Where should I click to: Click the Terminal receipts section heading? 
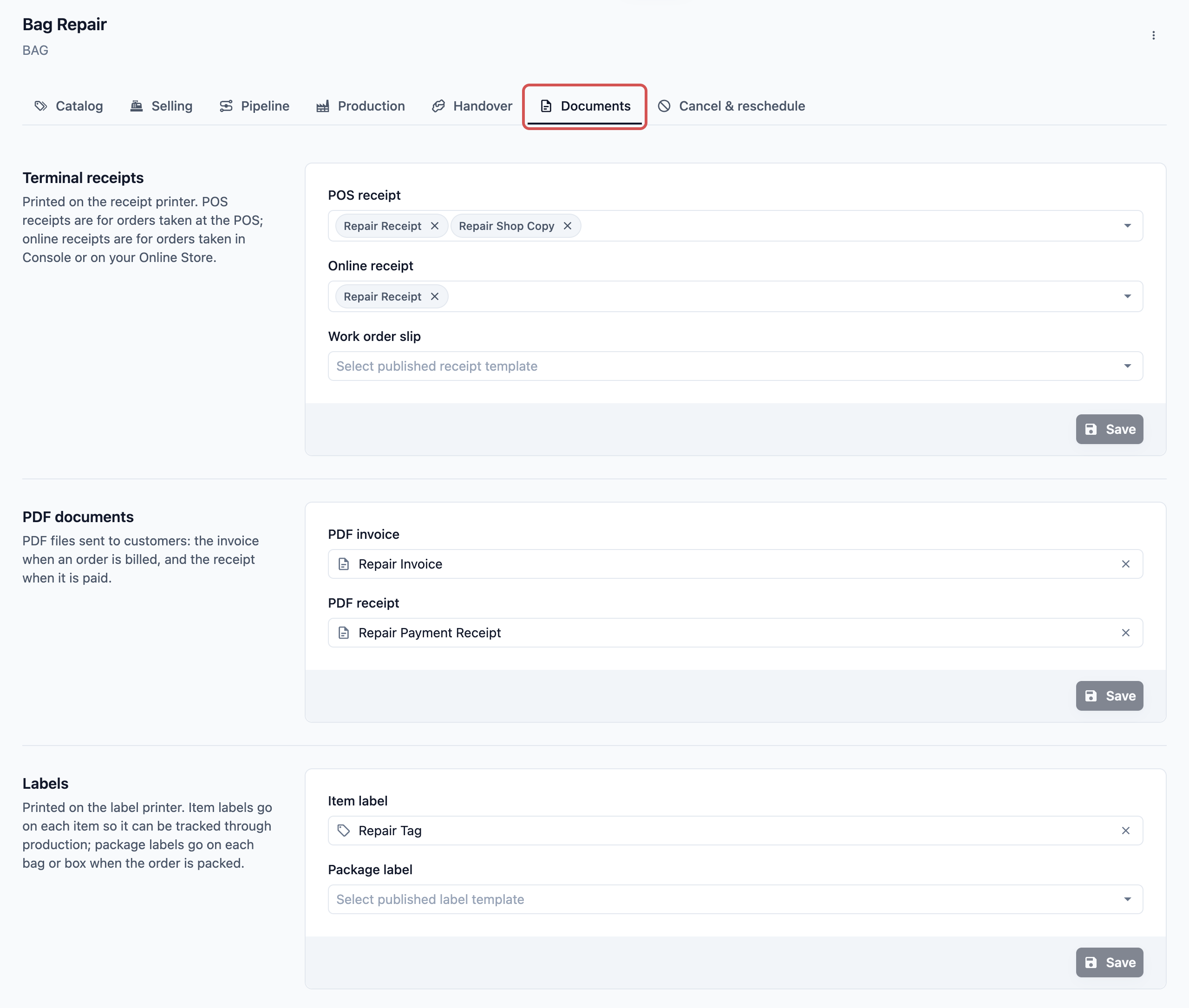tap(83, 178)
